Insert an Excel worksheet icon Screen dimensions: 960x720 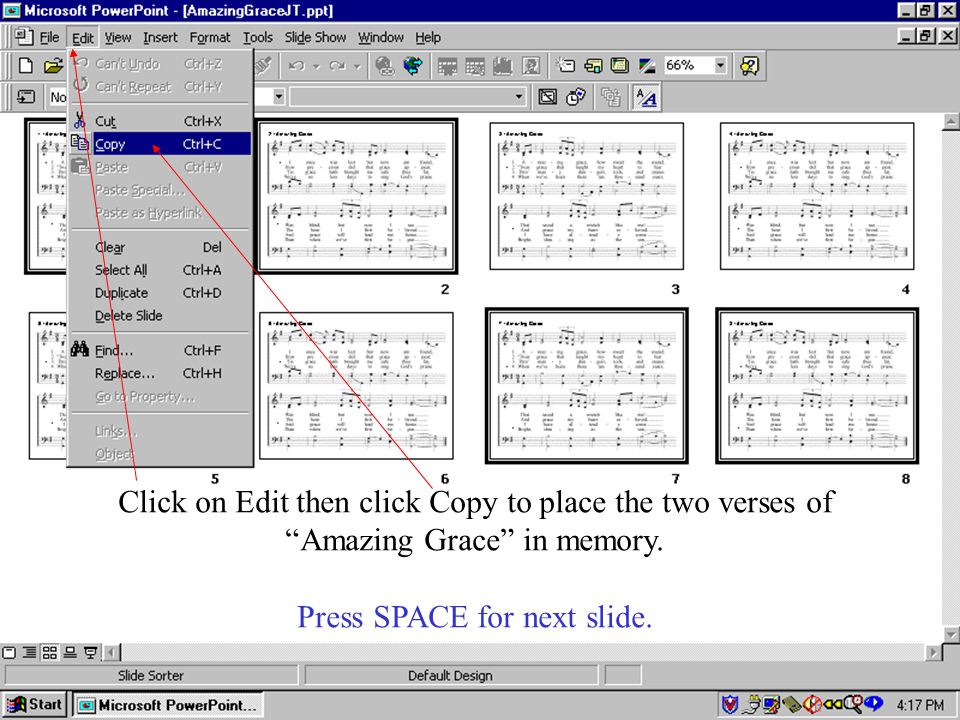(474, 66)
